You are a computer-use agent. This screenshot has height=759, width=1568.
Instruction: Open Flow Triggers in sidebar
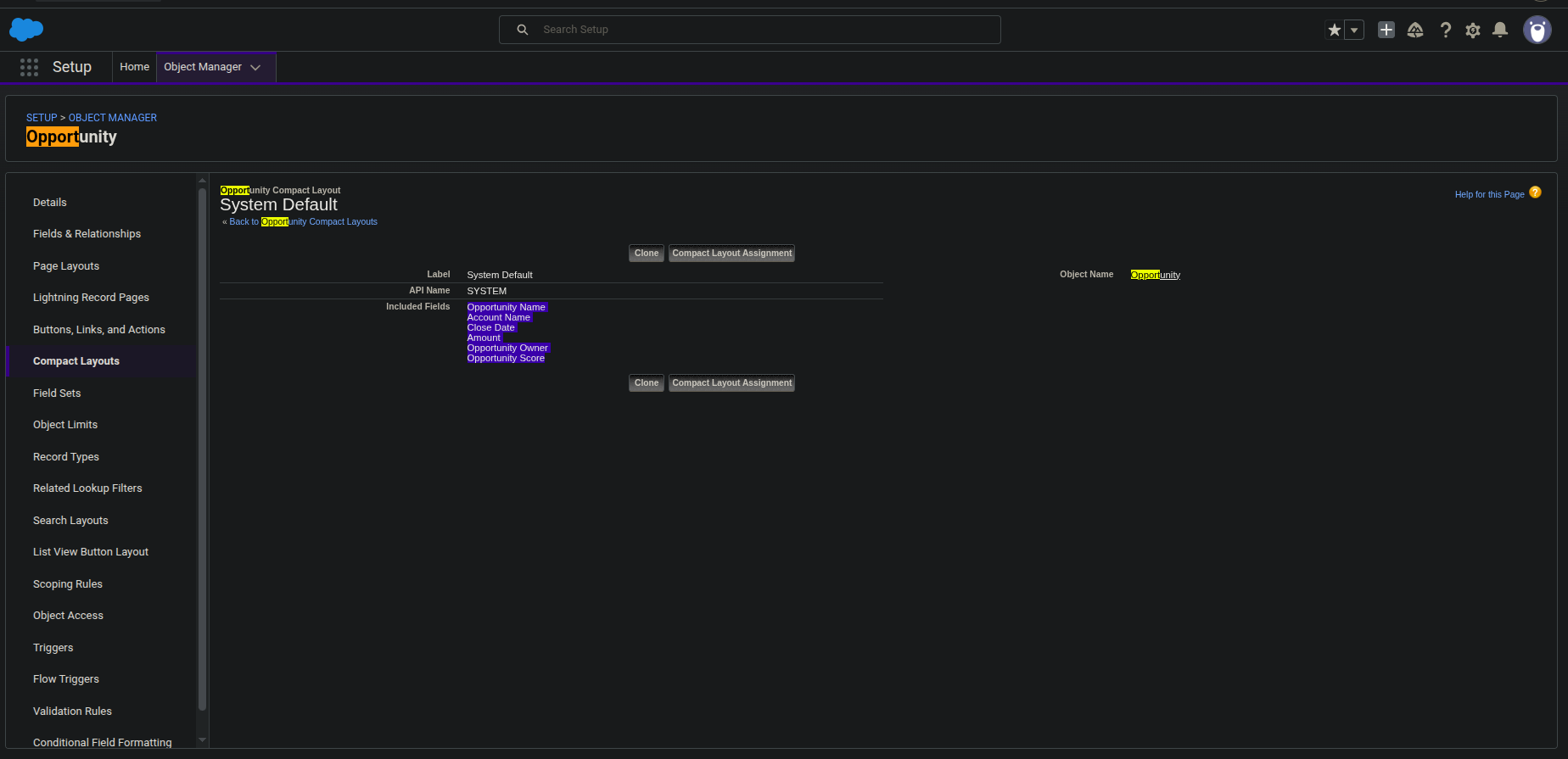[x=66, y=679]
